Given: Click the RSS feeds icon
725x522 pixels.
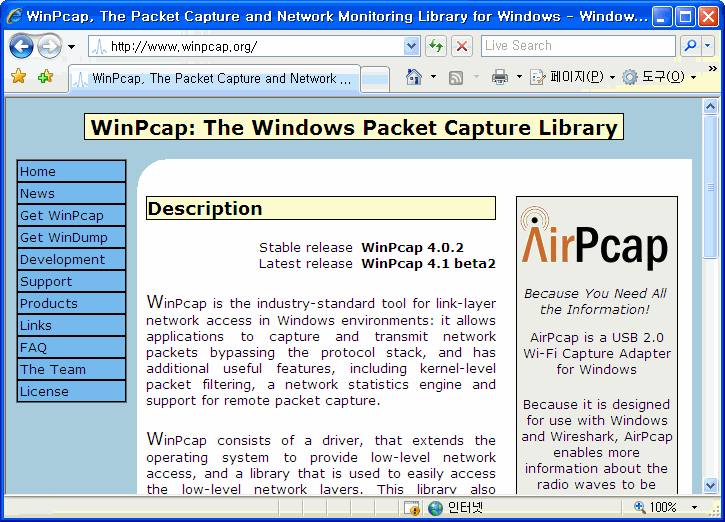Looking at the screenshot, I should tap(456, 77).
